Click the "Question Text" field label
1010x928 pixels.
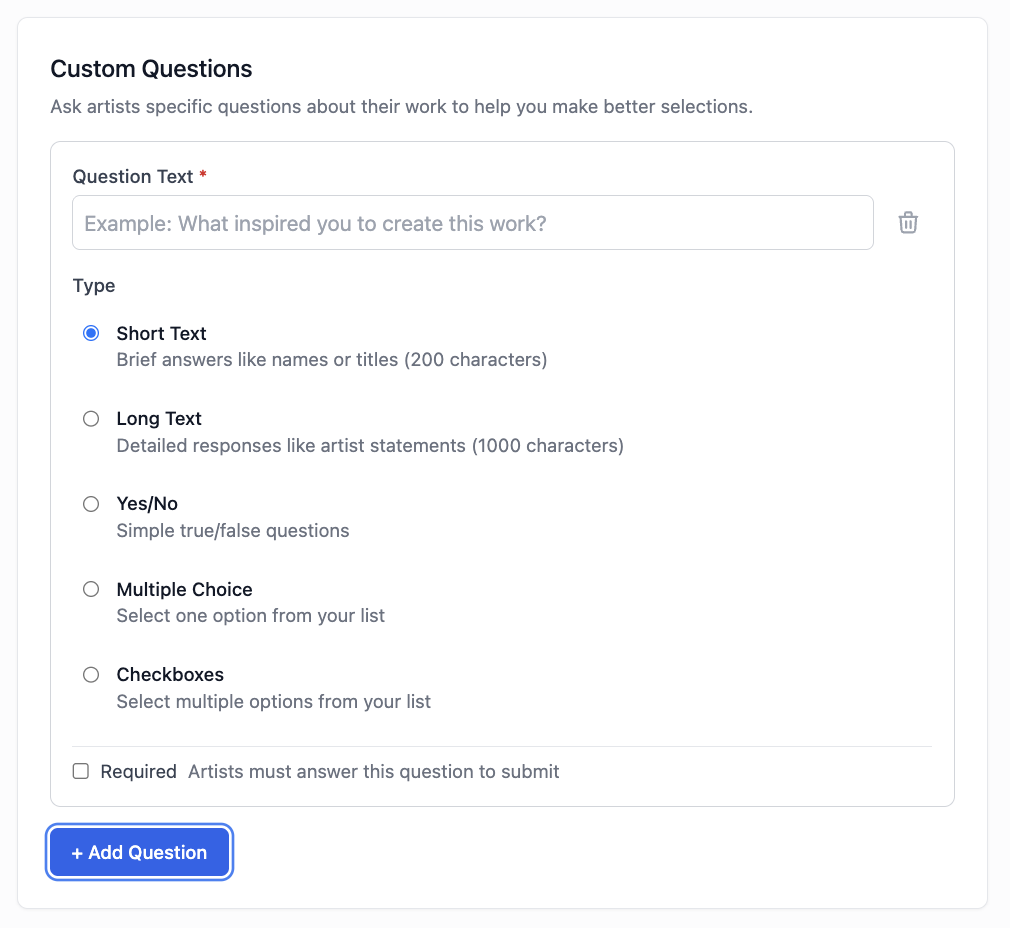point(133,177)
